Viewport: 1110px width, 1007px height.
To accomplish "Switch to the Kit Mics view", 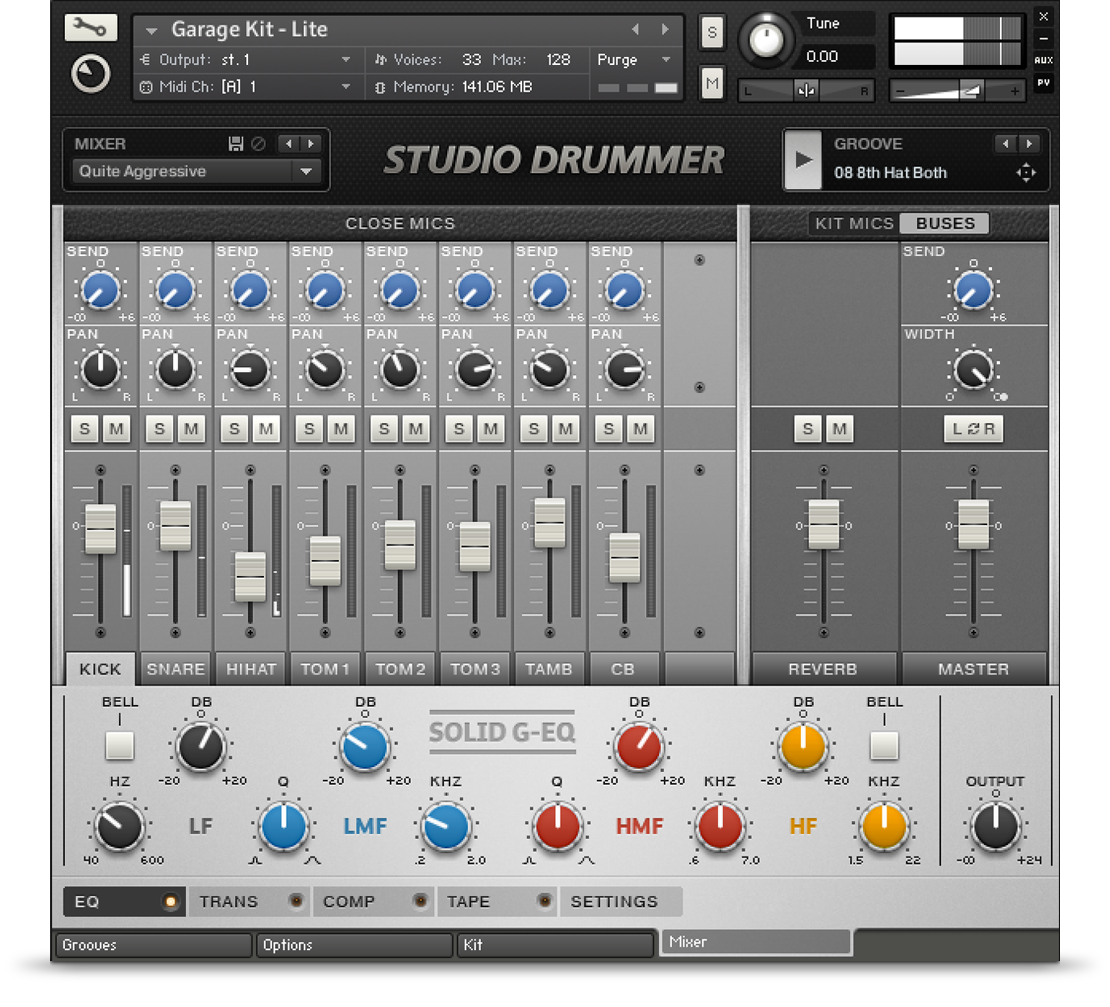I will coord(854,224).
